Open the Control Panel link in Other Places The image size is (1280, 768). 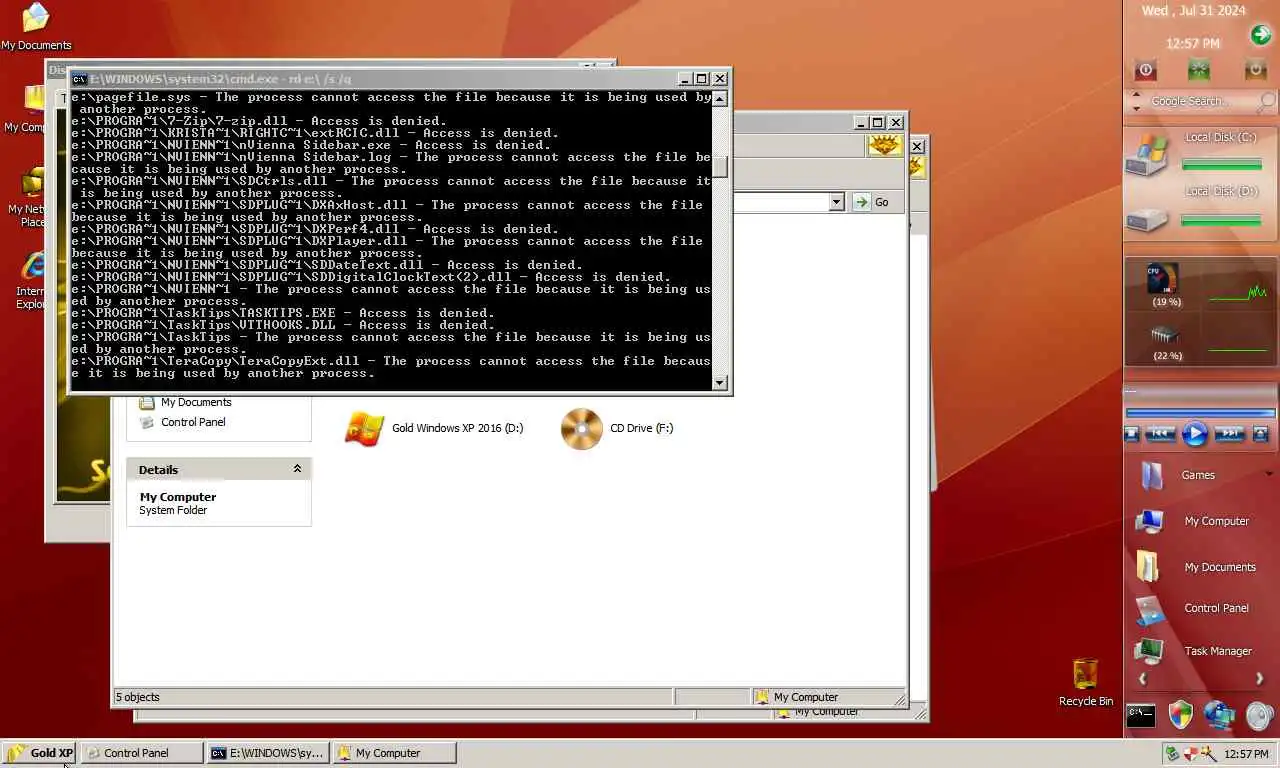coord(193,422)
